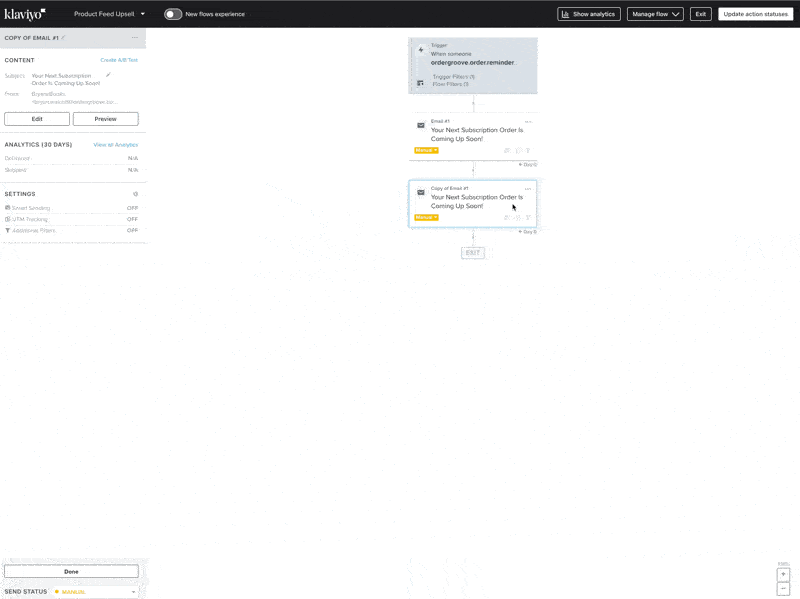The image size is (800, 599).
Task: Open the three-dot menu on Email #1 card
Action: point(528,121)
